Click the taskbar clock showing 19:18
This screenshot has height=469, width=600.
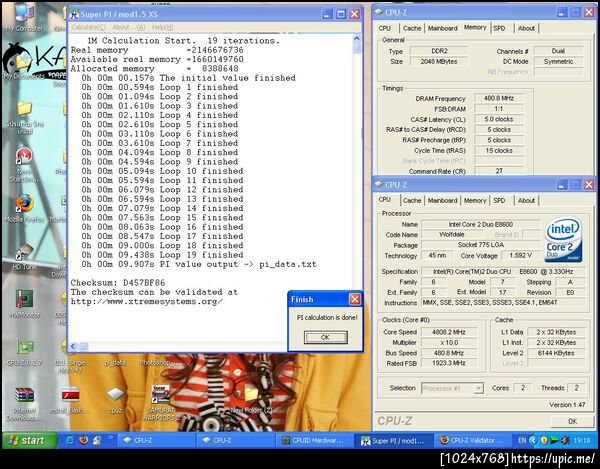(582, 441)
